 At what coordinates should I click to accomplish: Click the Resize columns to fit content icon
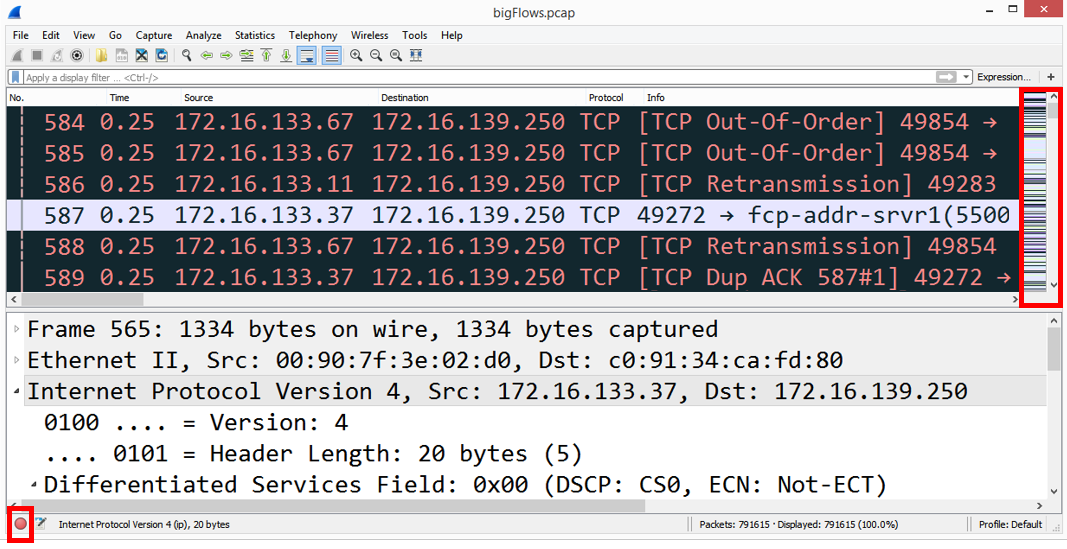pos(416,56)
